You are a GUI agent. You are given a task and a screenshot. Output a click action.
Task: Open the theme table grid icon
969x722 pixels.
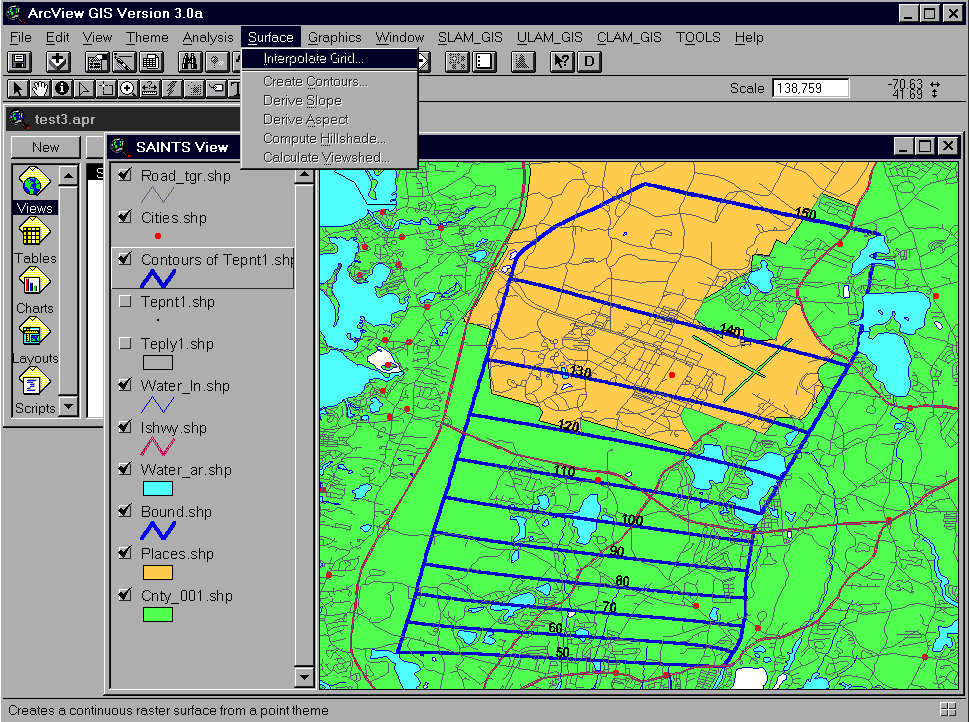(151, 61)
